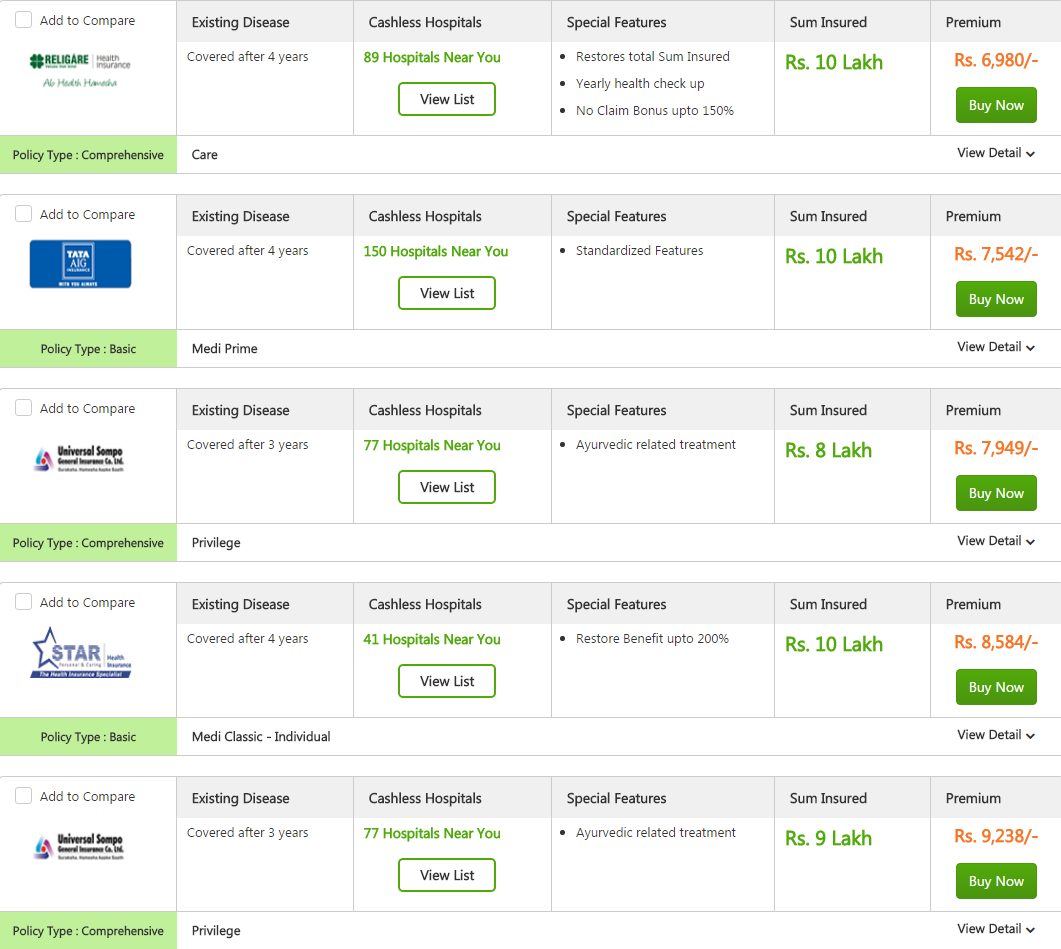Click the 89 Hospitals Near You link
The image size is (1061, 949).
tap(432, 58)
